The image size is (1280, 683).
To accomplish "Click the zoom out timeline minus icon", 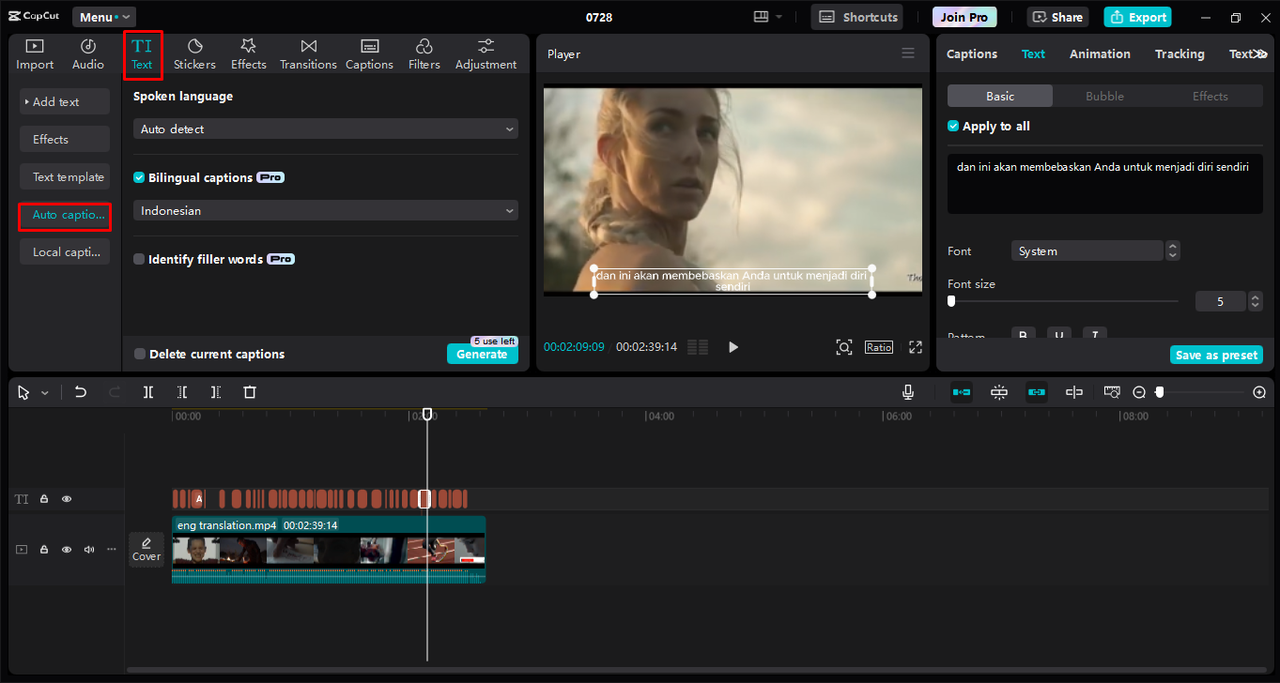I will (x=1139, y=393).
